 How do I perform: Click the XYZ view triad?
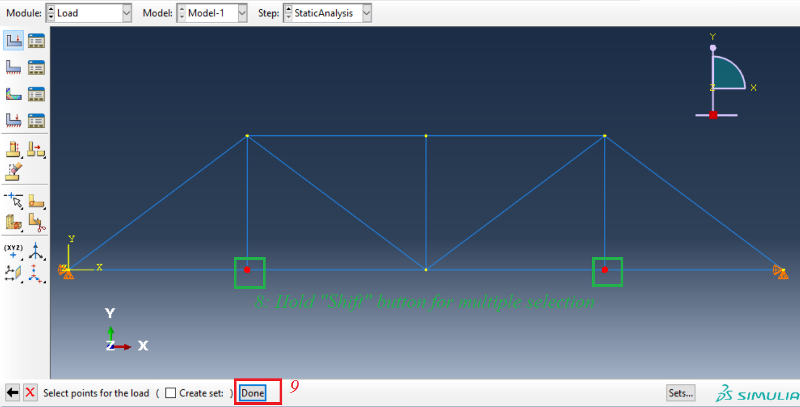tap(125, 330)
